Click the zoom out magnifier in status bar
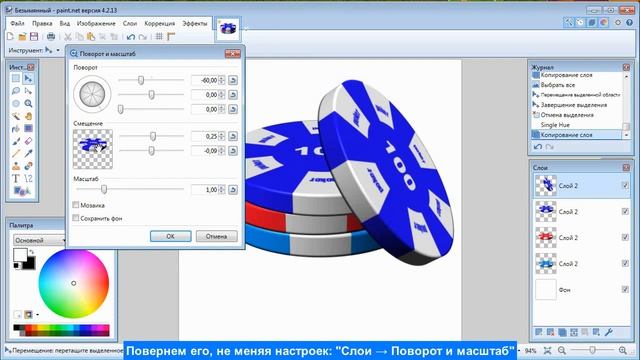The width and height of the screenshot is (640, 360). pyautogui.click(x=562, y=351)
